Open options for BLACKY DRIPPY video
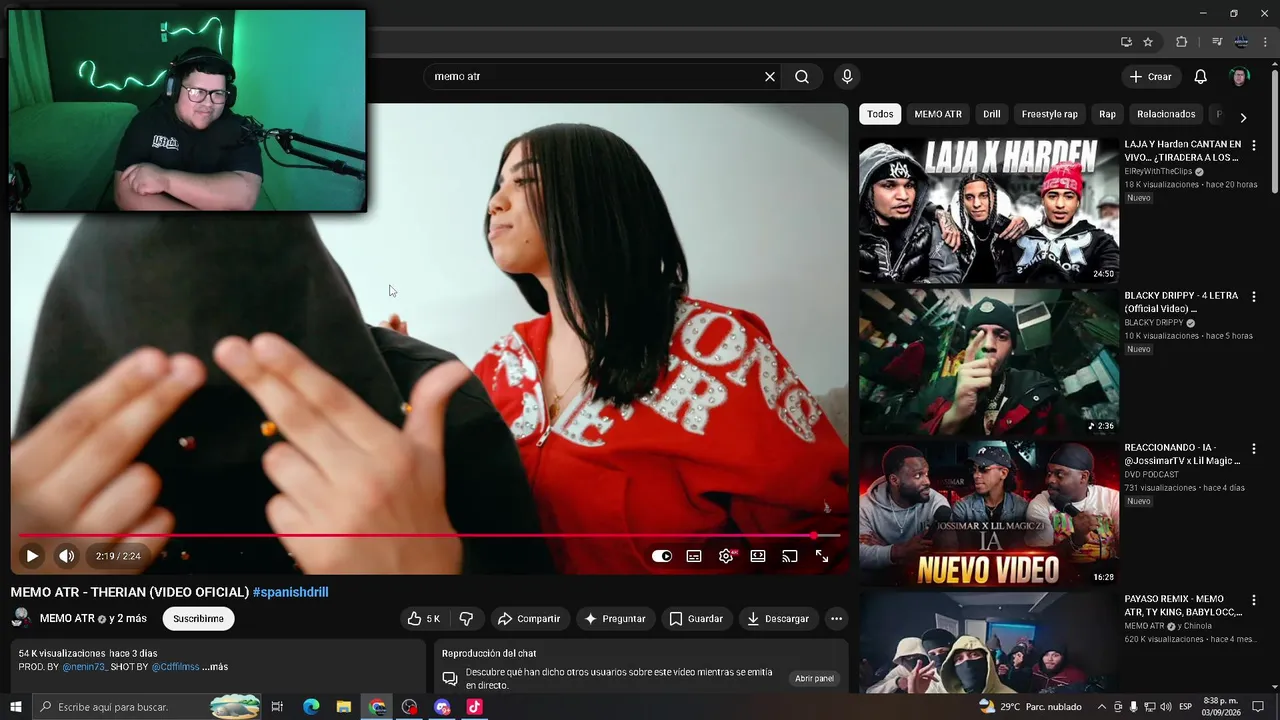 pyautogui.click(x=1254, y=297)
